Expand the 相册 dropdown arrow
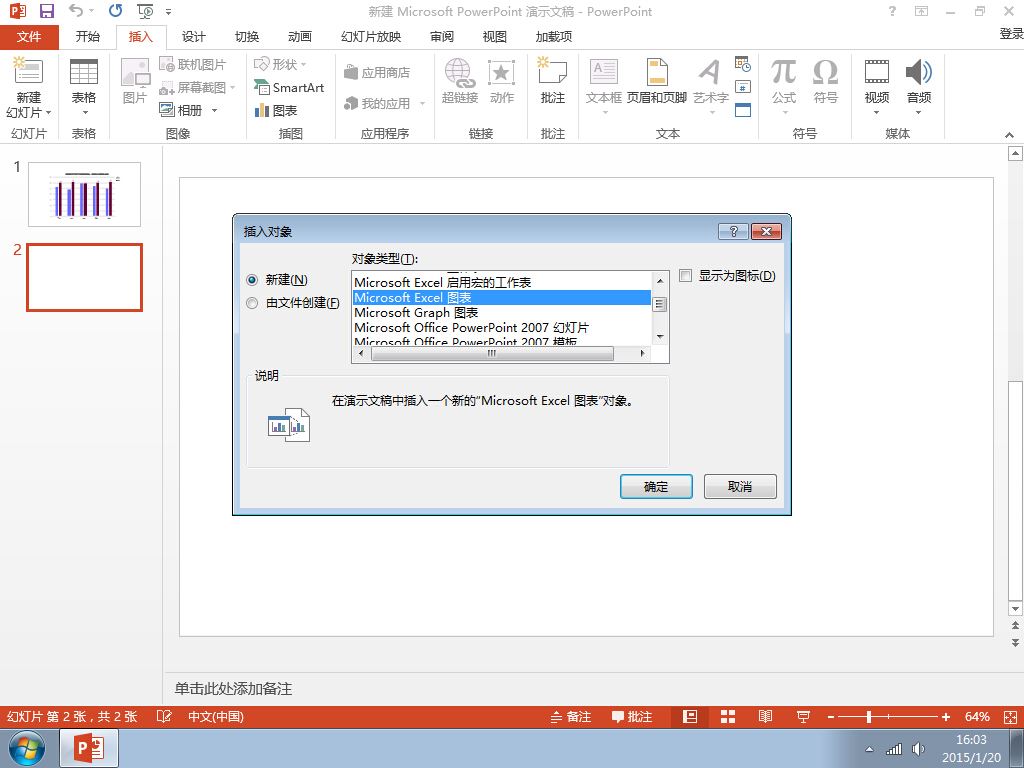The height and width of the screenshot is (768, 1024). [214, 110]
